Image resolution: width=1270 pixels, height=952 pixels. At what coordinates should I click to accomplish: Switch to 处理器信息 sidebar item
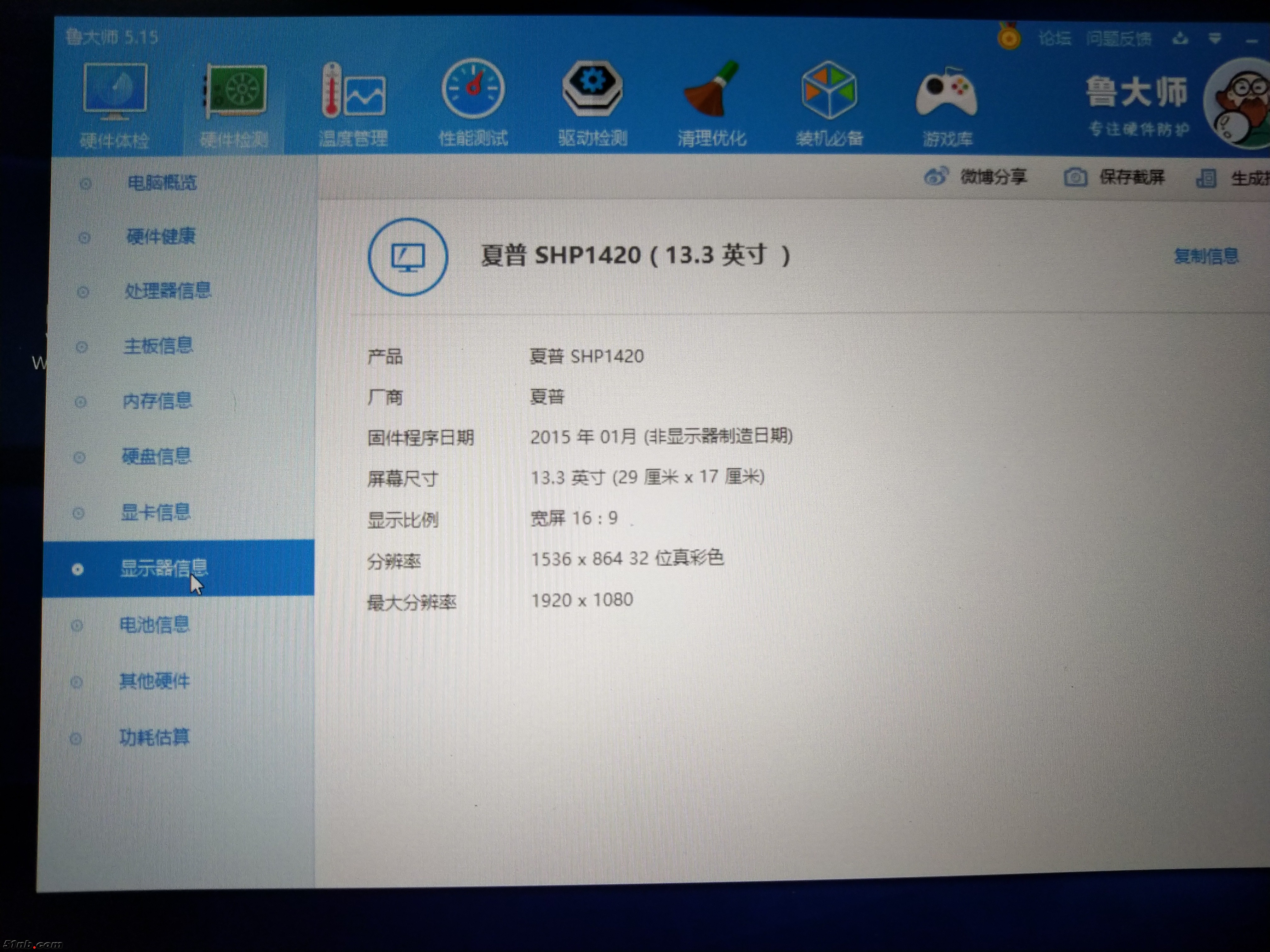point(168,291)
